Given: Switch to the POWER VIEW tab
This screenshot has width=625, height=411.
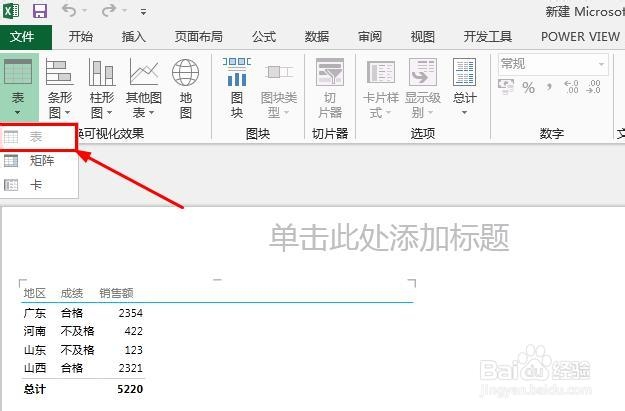Looking at the screenshot, I should 580,37.
